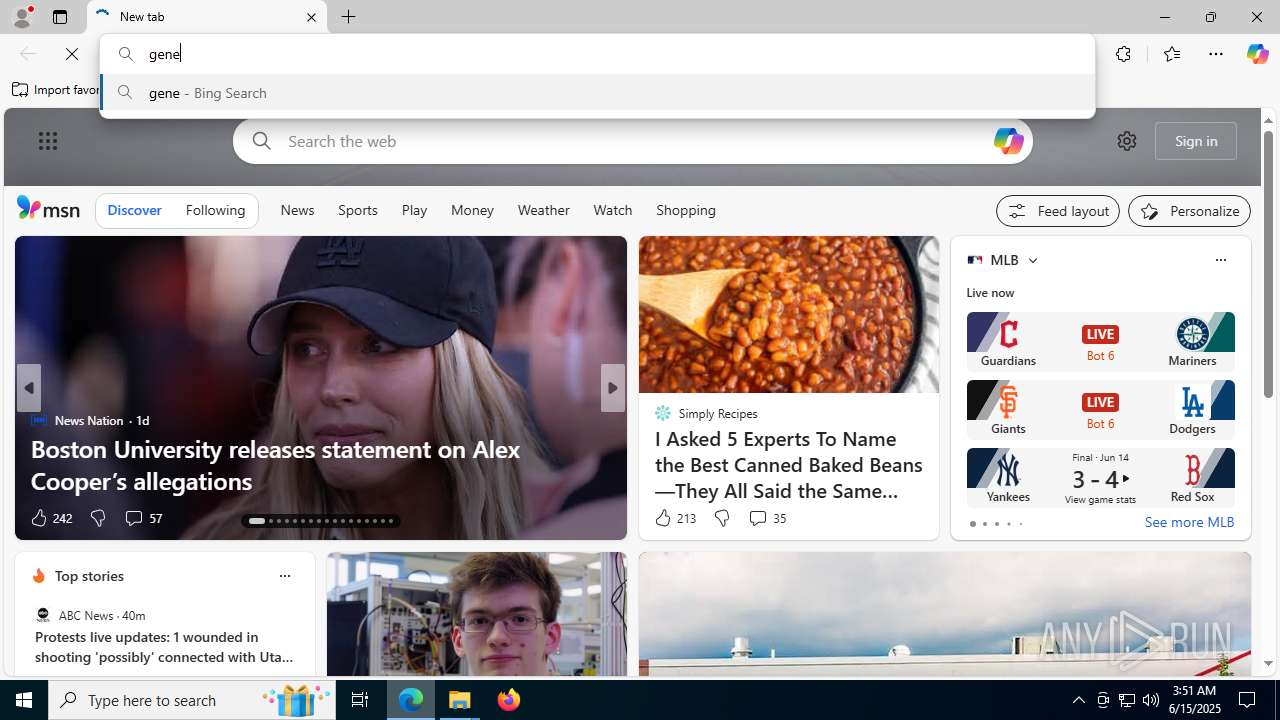Open the Shopping section
Image resolution: width=1280 pixels, height=720 pixels.
pos(686,210)
